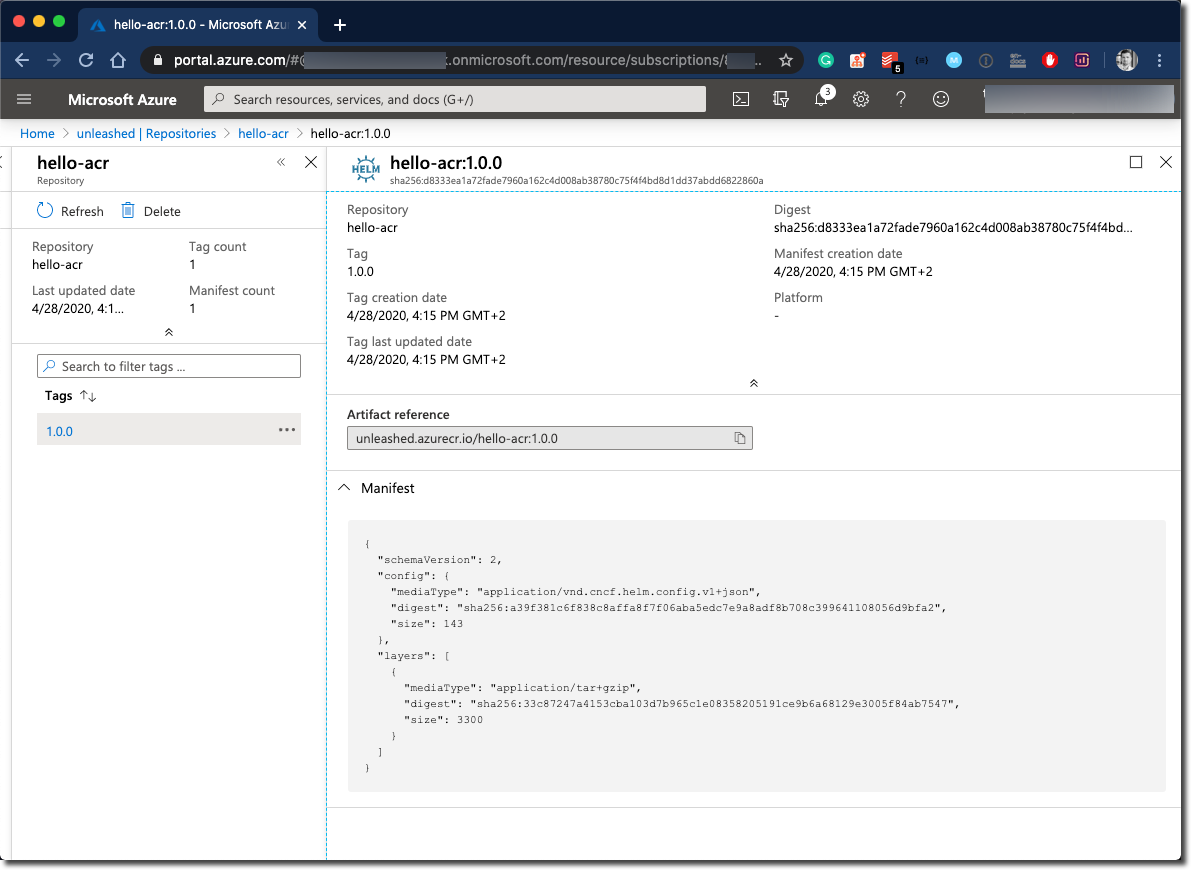This screenshot has width=1191, height=870.
Task: Open hello-acr breadcrumb link
Action: [264, 133]
